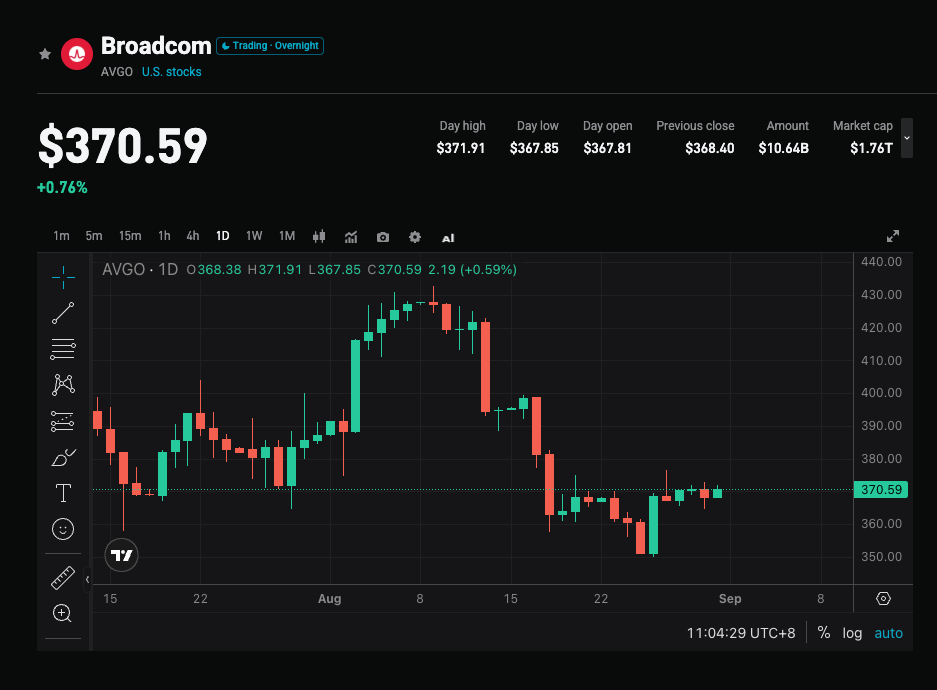Select the XABCD pattern tool
The image size is (937, 690).
(63, 385)
